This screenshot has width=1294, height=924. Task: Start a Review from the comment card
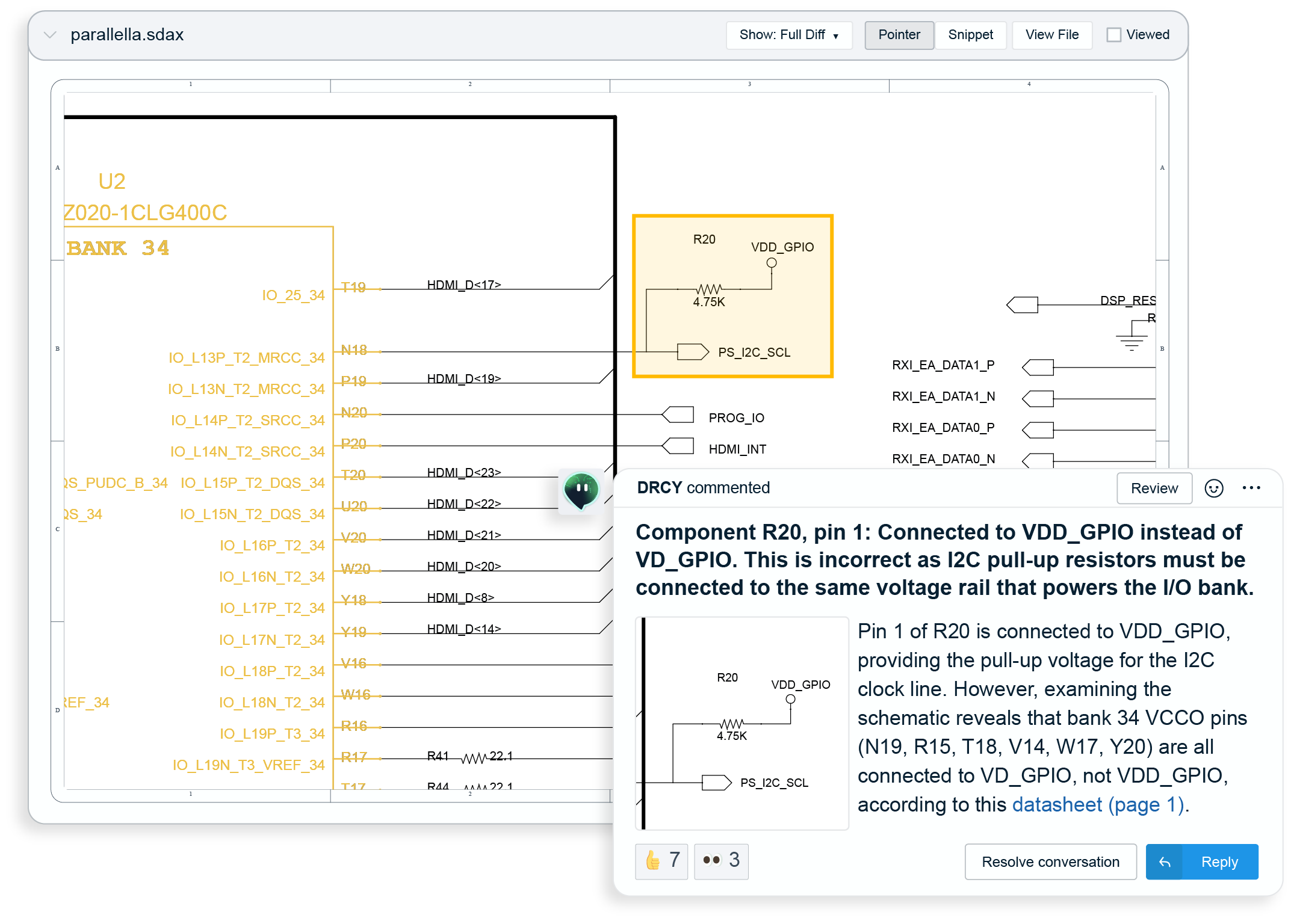coord(1154,488)
